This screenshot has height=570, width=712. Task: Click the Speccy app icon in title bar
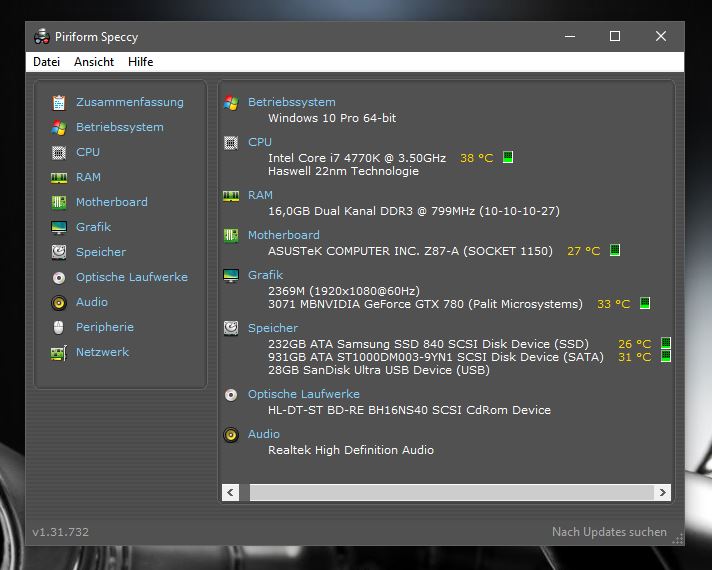pyautogui.click(x=42, y=36)
